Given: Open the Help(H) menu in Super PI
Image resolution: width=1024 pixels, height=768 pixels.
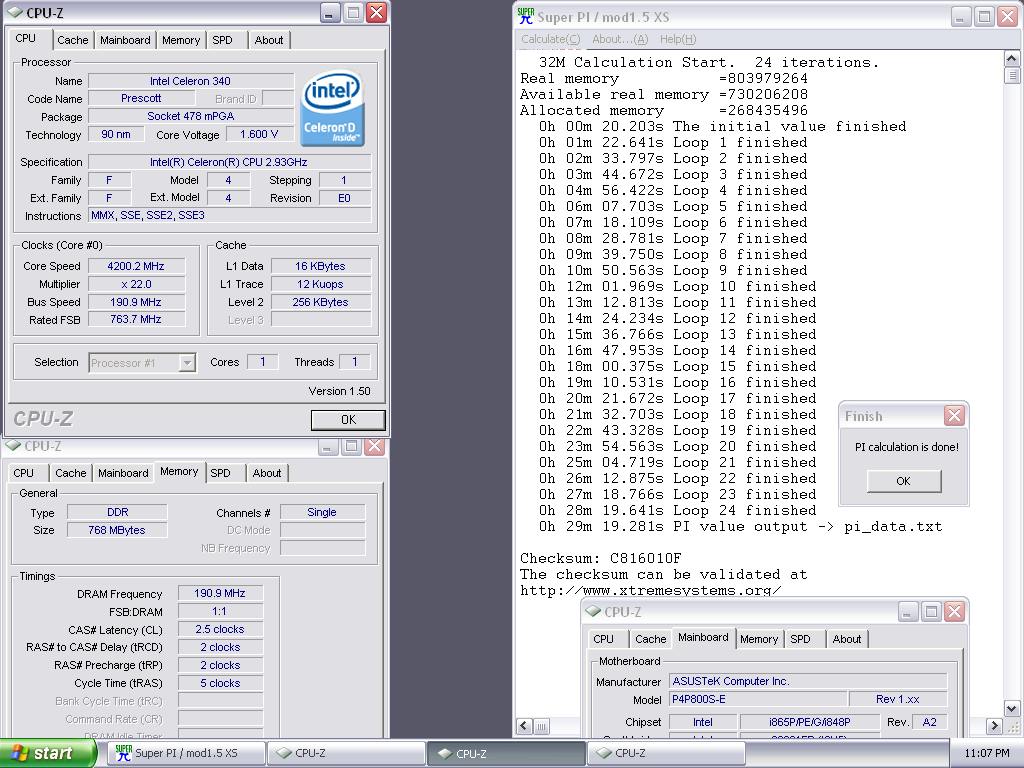Looking at the screenshot, I should 678,39.
